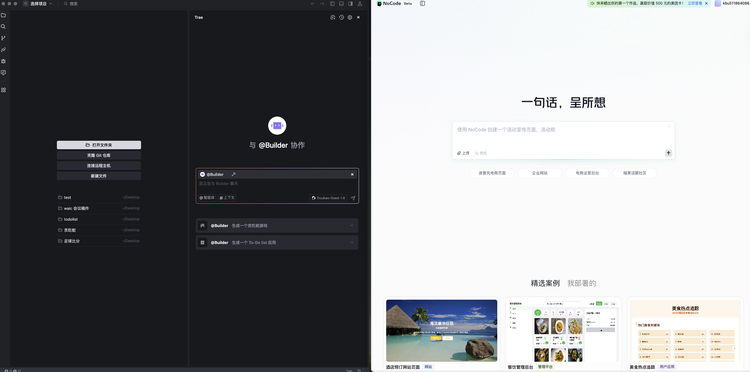Open the user account icon in Trae title bar
This screenshot has height=372, width=750.
pyautogui.click(x=360, y=3)
